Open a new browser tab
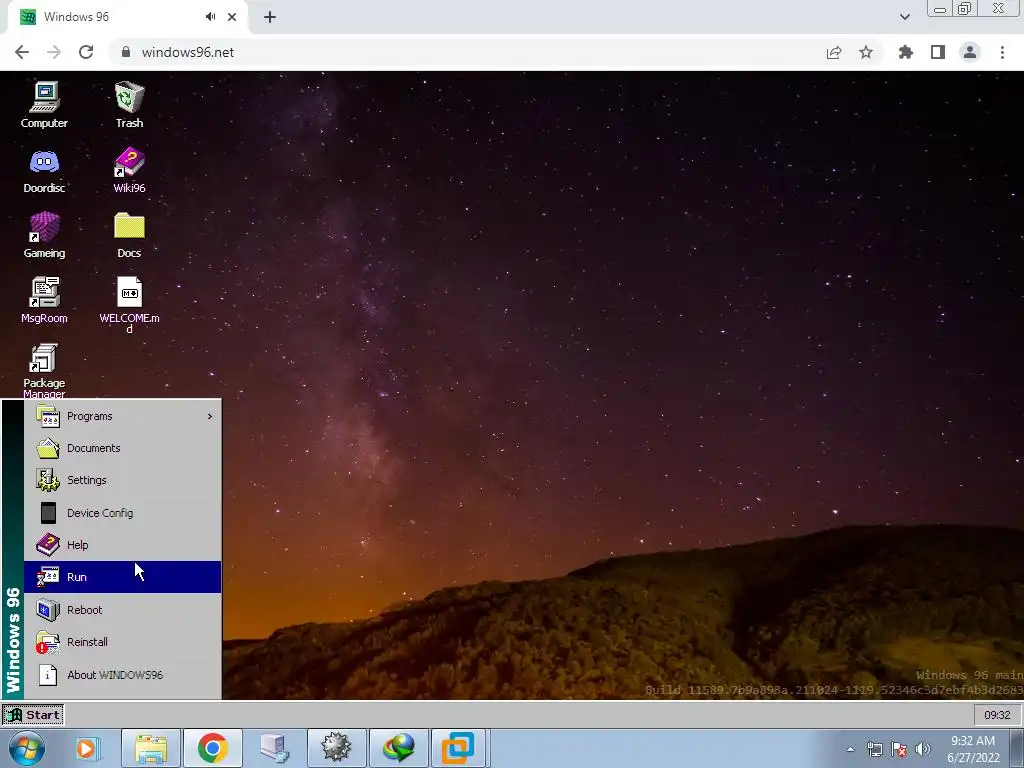The image size is (1024, 768). tap(270, 17)
